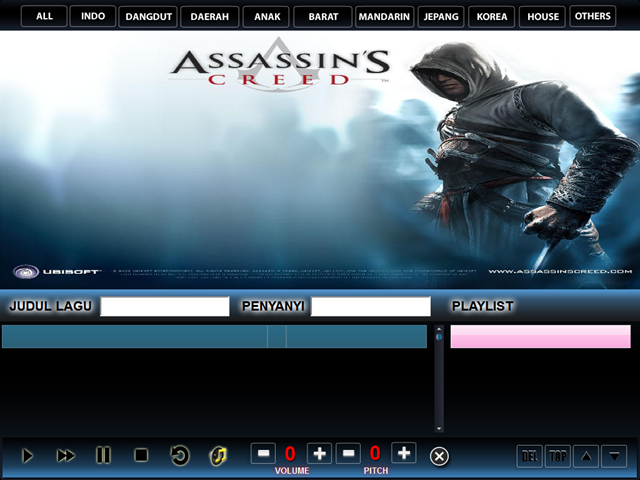Raise pitch with the plus button

coord(404,453)
